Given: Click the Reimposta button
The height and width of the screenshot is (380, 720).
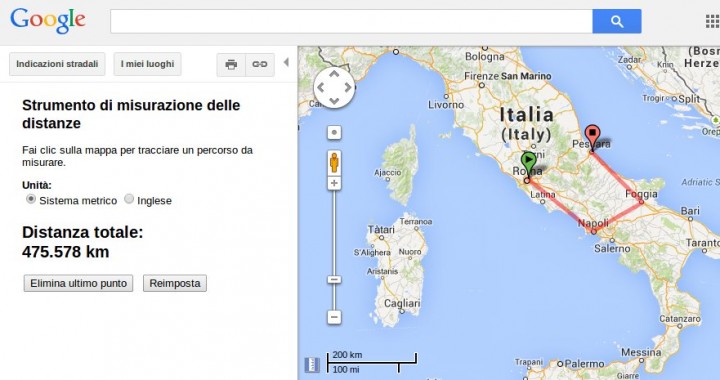Looking at the screenshot, I should coord(175,283).
